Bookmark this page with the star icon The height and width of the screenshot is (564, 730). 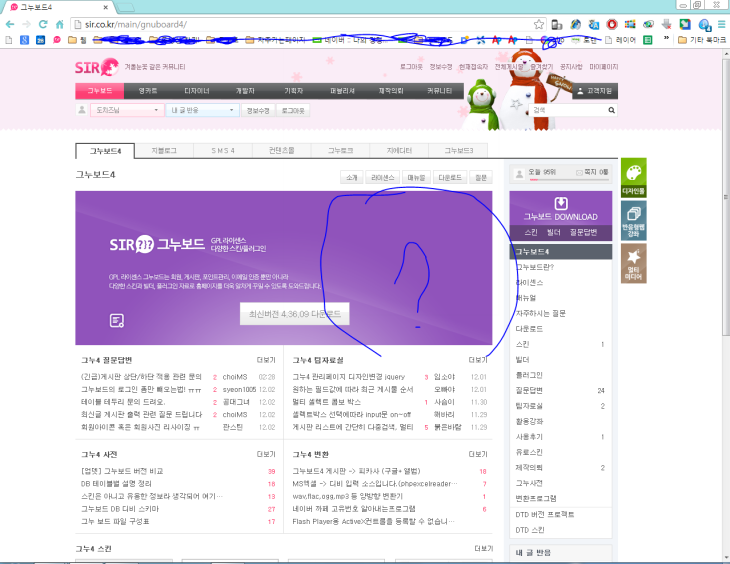click(539, 24)
